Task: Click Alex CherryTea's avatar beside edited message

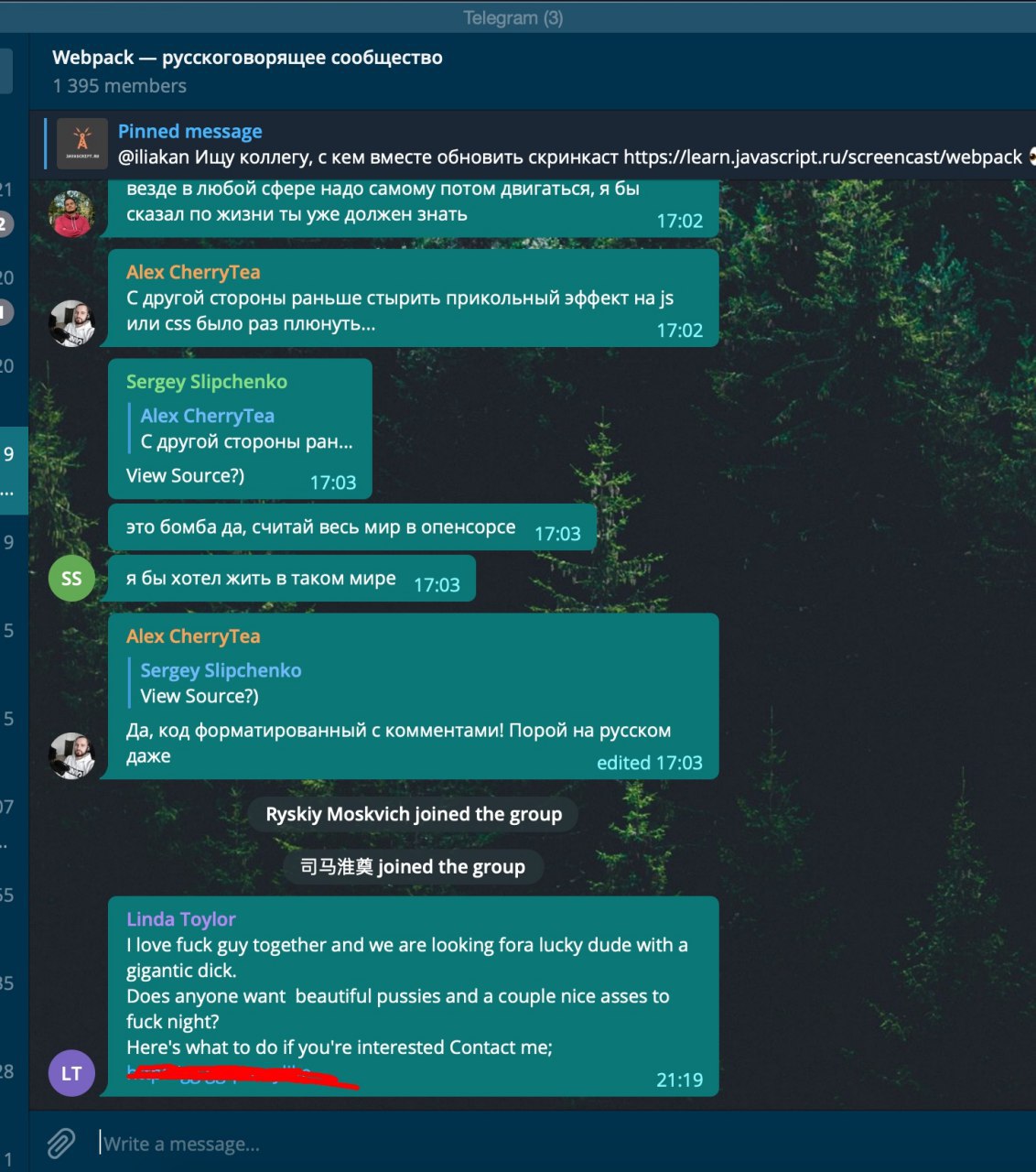Action: (x=71, y=755)
